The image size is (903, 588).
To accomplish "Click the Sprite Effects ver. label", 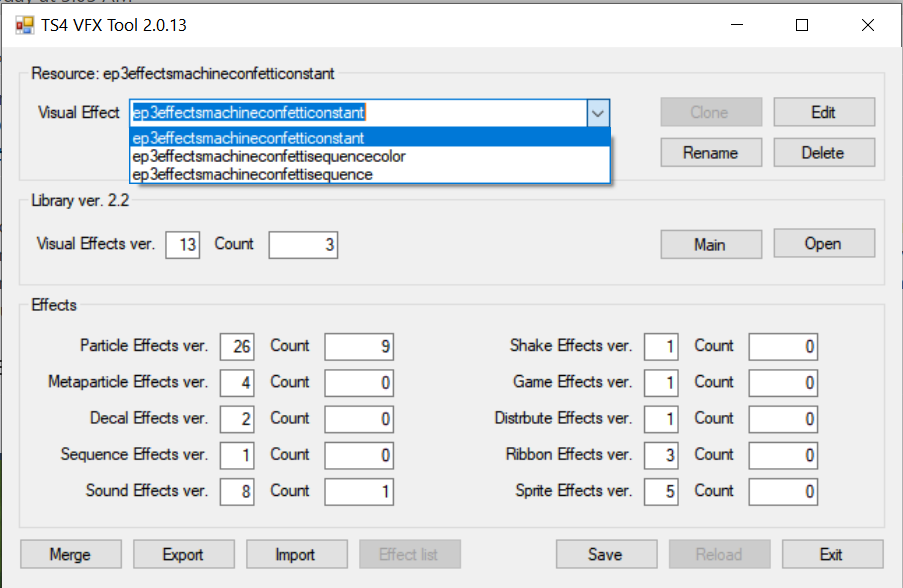I will 574,491.
